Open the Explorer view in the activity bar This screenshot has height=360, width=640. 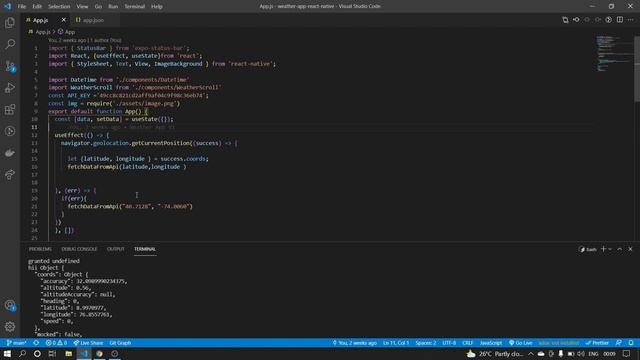(10, 22)
